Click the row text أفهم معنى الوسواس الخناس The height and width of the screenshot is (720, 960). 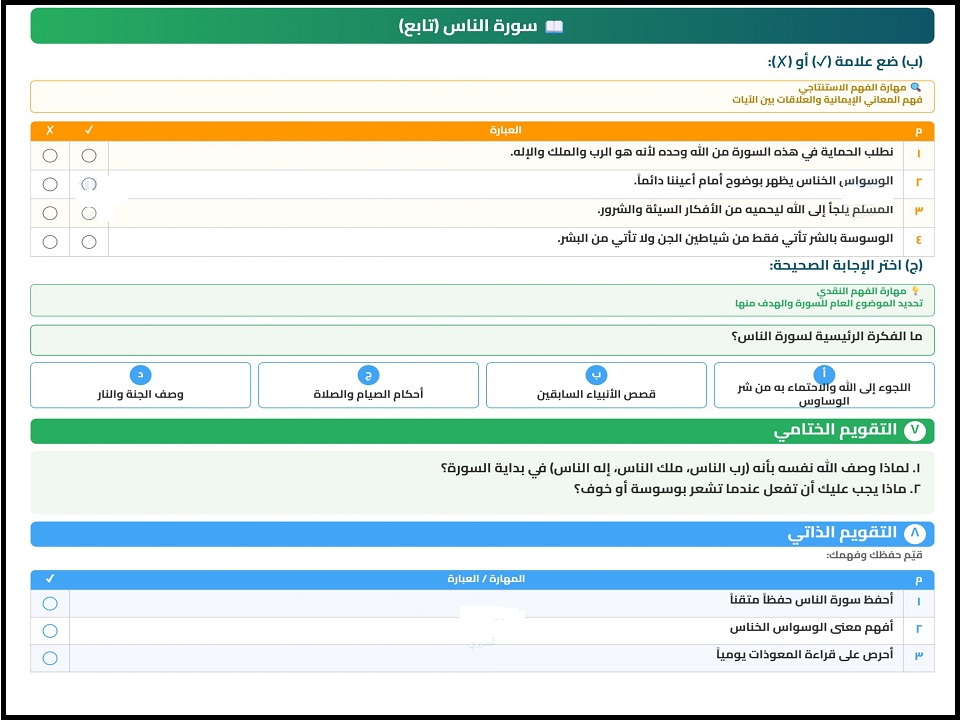[811, 628]
